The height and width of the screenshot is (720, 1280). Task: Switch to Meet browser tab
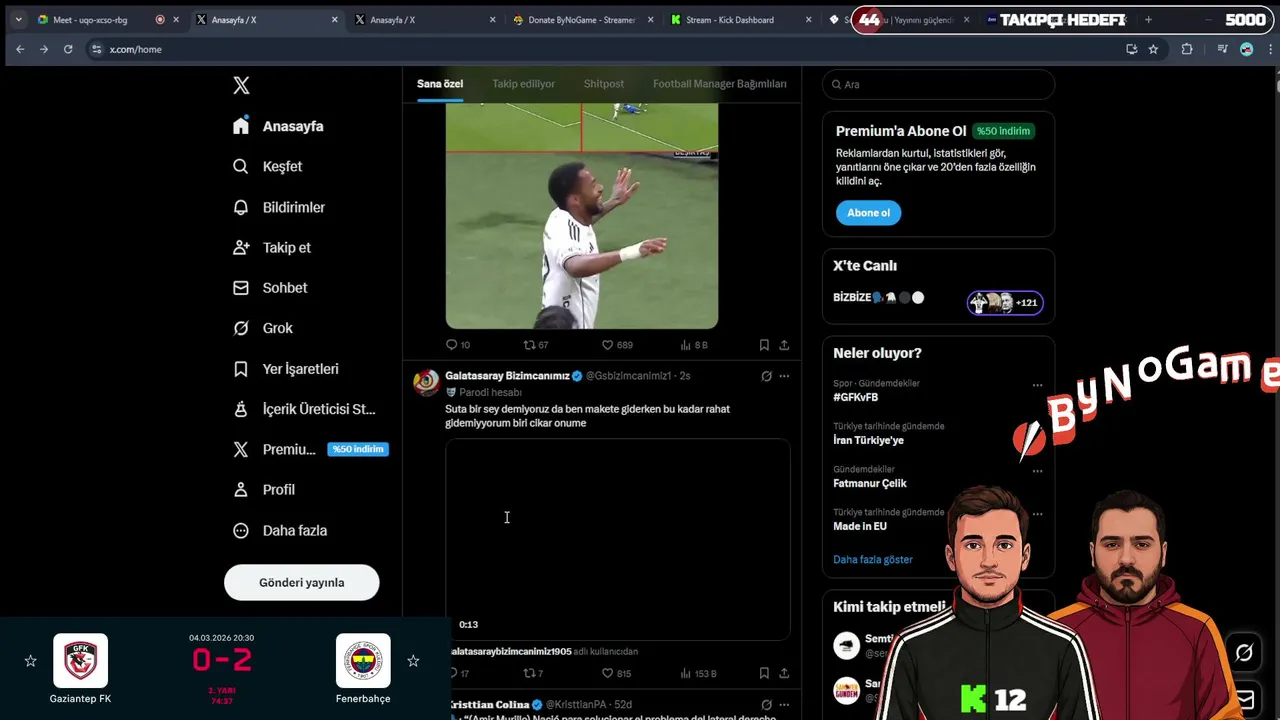click(108, 20)
